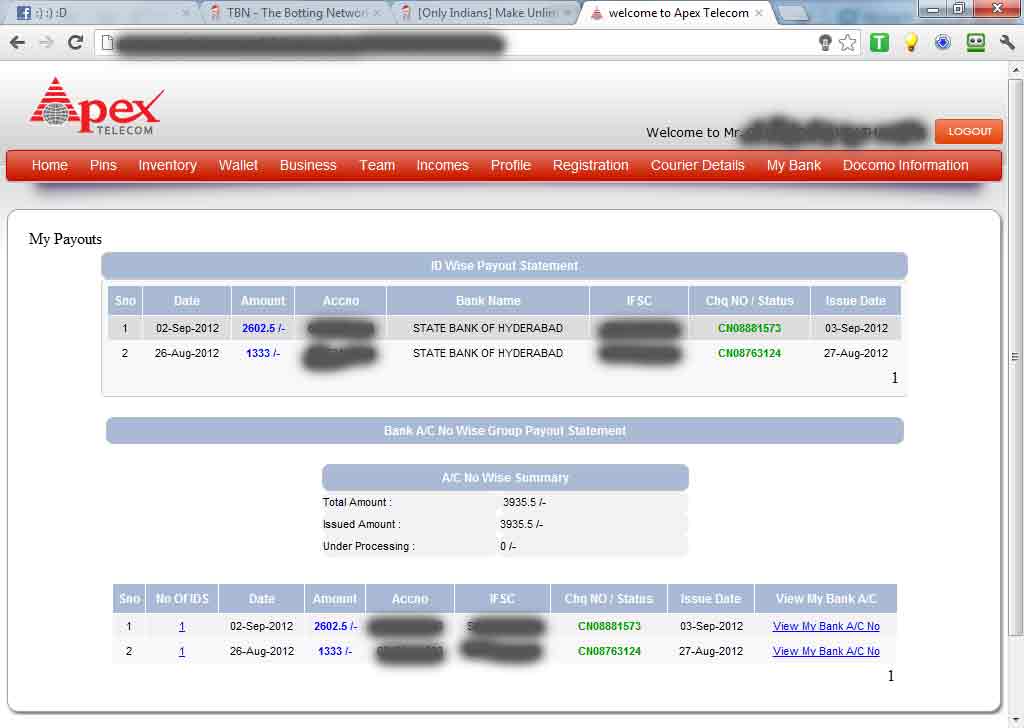The height and width of the screenshot is (728, 1024).
Task: Click cheque CN08763124 in group payout table
Action: pyautogui.click(x=609, y=651)
